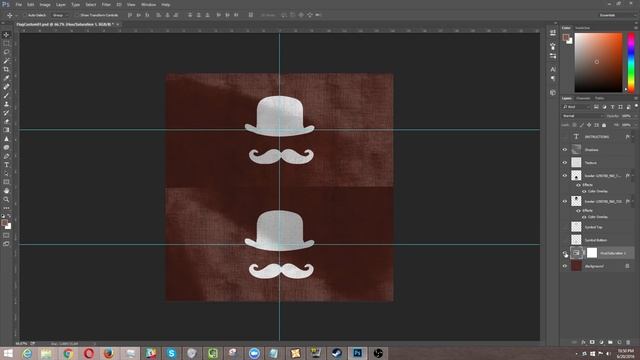640x360 pixels.
Task: Select the Healing Brush tool
Action: pyautogui.click(x=6, y=87)
